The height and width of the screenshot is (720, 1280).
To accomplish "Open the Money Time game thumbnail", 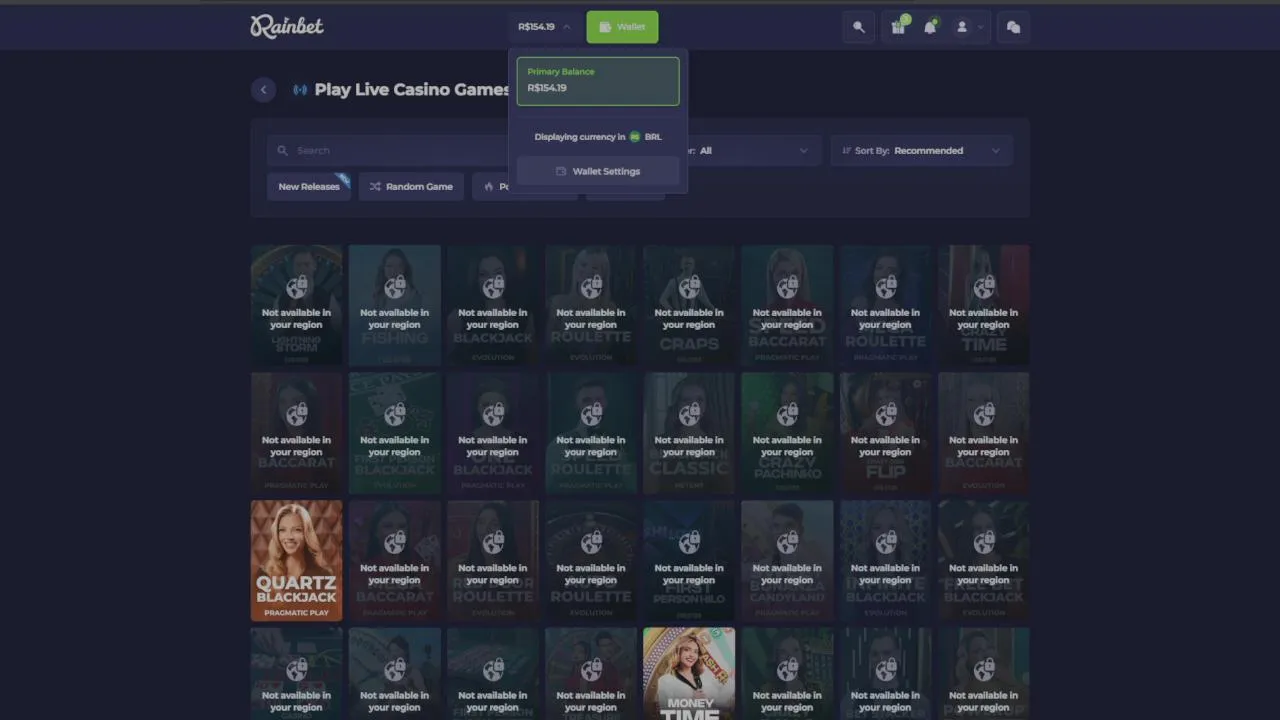I will [x=689, y=674].
